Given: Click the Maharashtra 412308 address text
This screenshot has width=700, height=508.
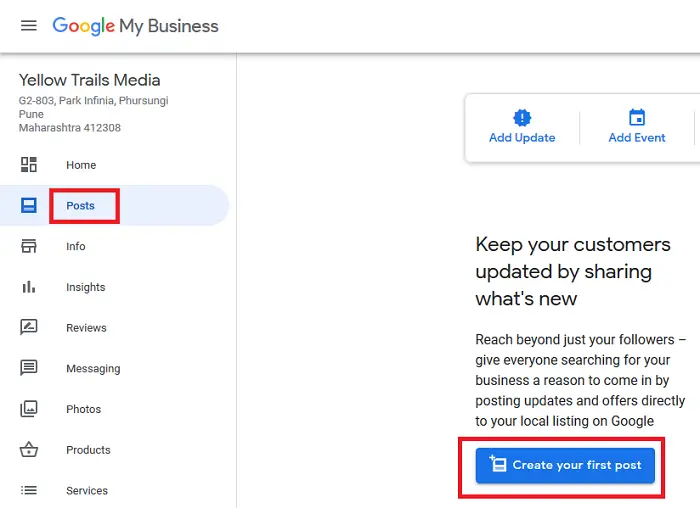Looking at the screenshot, I should 70,128.
